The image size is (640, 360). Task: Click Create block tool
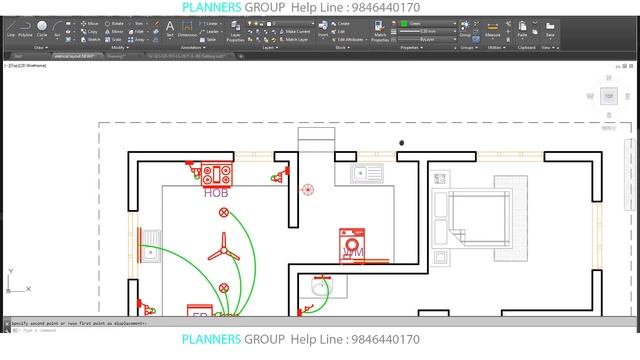(x=340, y=24)
